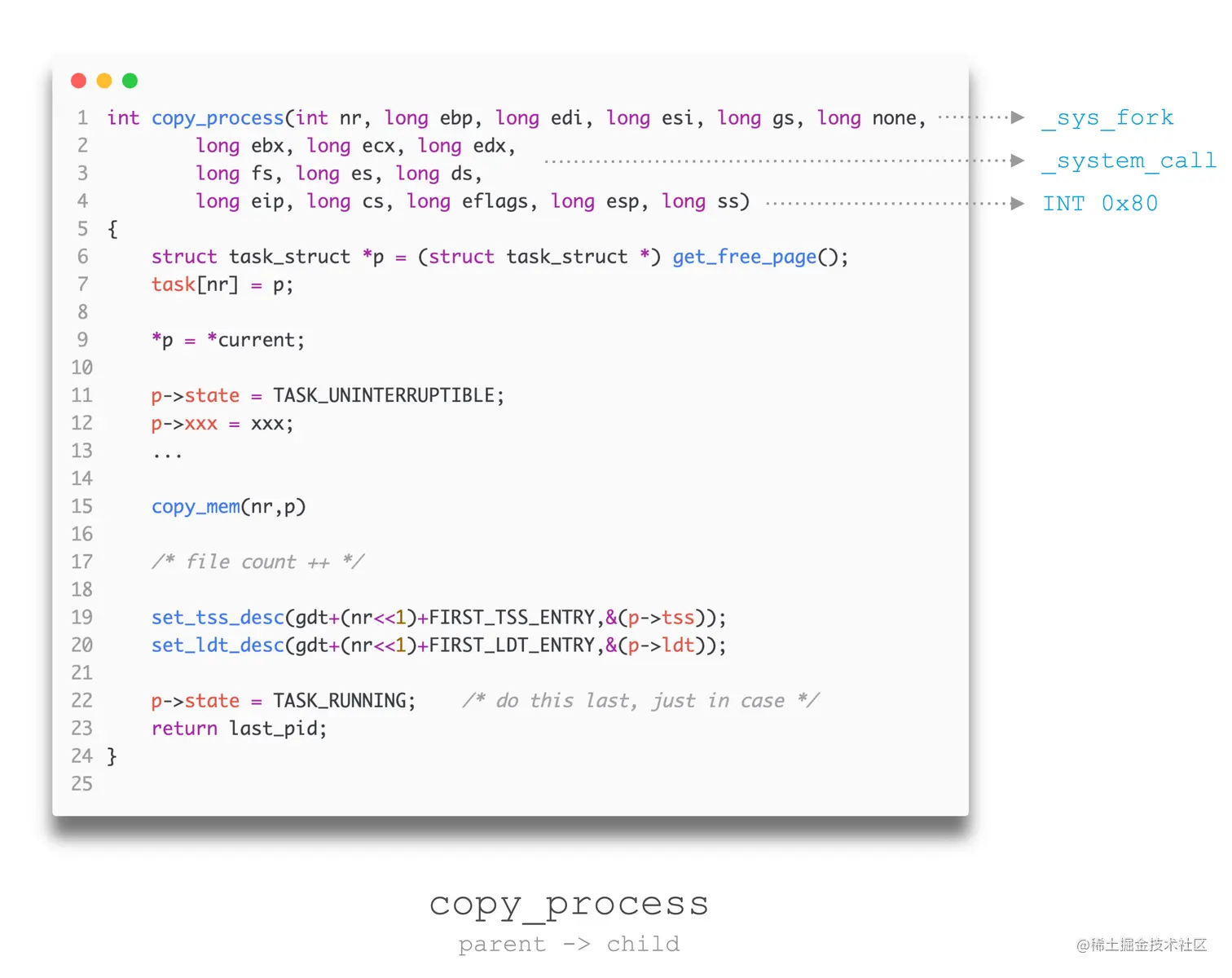Screen dimensions: 1232x978
Task: Click the parameter 'int nr' on line 1
Action: [x=328, y=118]
